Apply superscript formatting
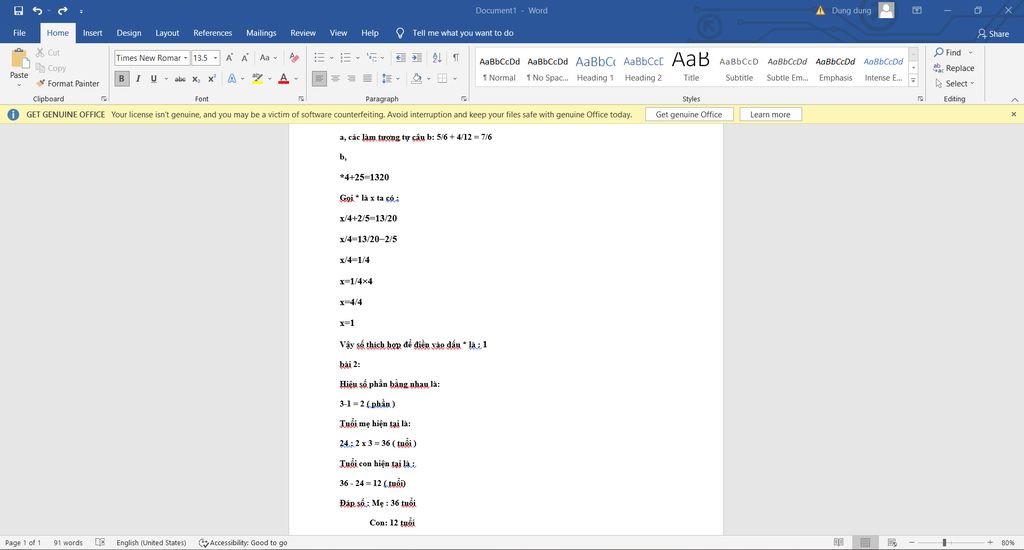Screen dimensions: 1024x550 click(x=212, y=78)
